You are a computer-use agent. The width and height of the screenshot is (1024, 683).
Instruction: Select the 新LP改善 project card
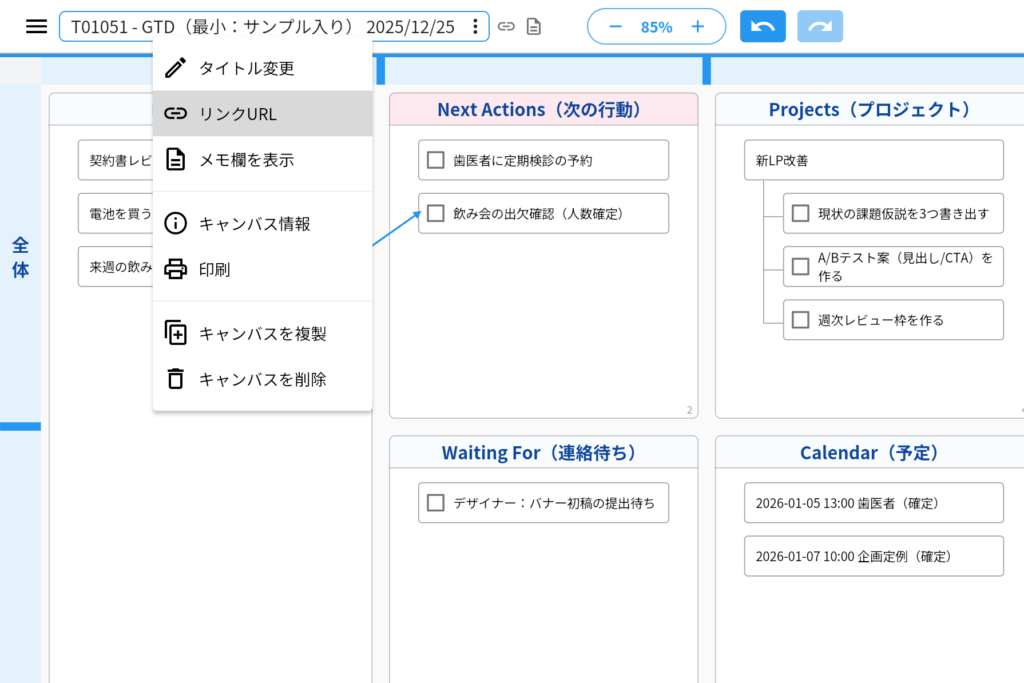pos(873,160)
